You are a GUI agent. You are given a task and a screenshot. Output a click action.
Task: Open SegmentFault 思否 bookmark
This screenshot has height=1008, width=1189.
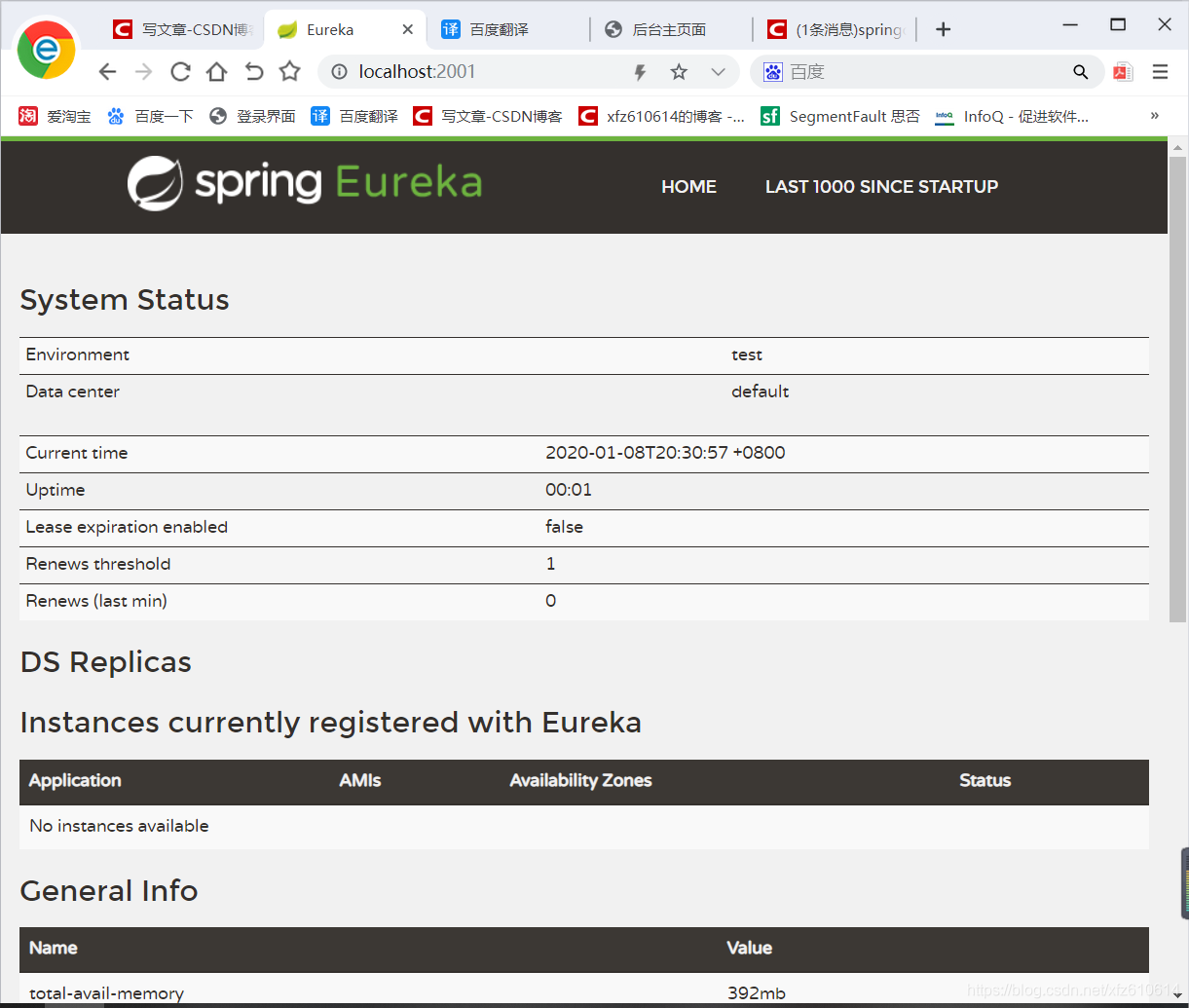(x=840, y=116)
